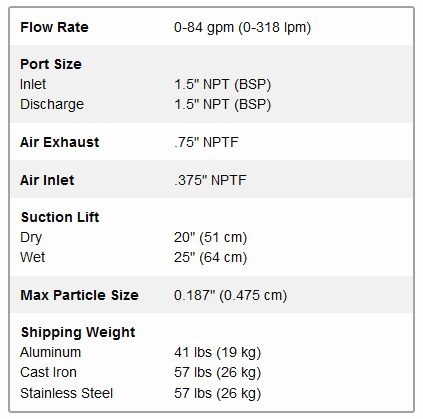Click the Port Size heading
Image resolution: width=423 pixels, height=419 pixels.
coord(51,64)
